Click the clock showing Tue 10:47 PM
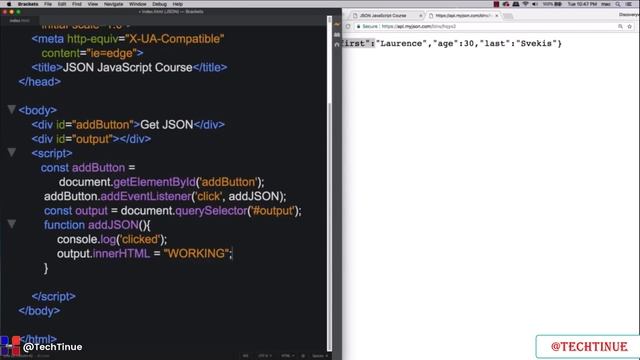The width and height of the screenshot is (640, 360). (582, 4)
